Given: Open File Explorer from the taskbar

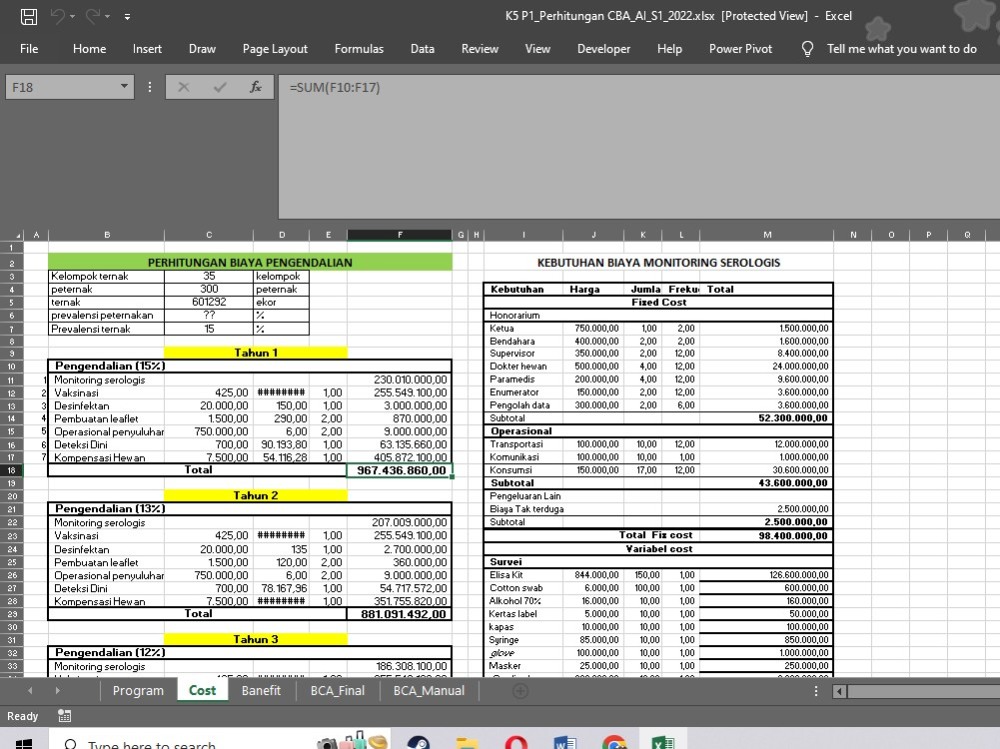Looking at the screenshot, I should pyautogui.click(x=467, y=743).
